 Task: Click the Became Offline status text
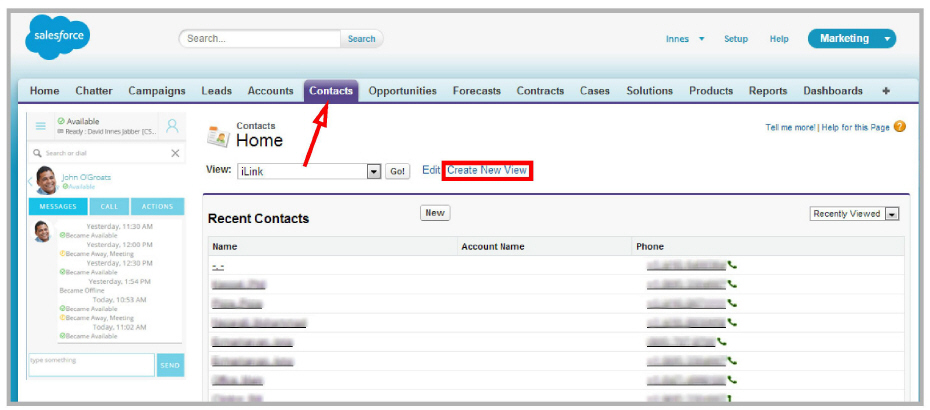[x=82, y=291]
